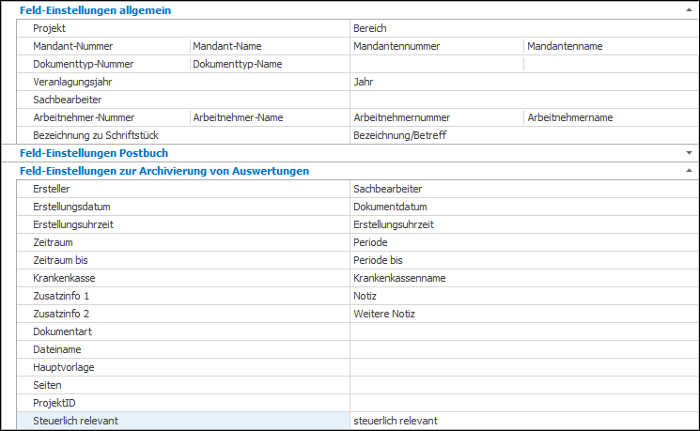Click the Feld-Einstellungen Postbuch heading

pyautogui.click(x=94, y=153)
